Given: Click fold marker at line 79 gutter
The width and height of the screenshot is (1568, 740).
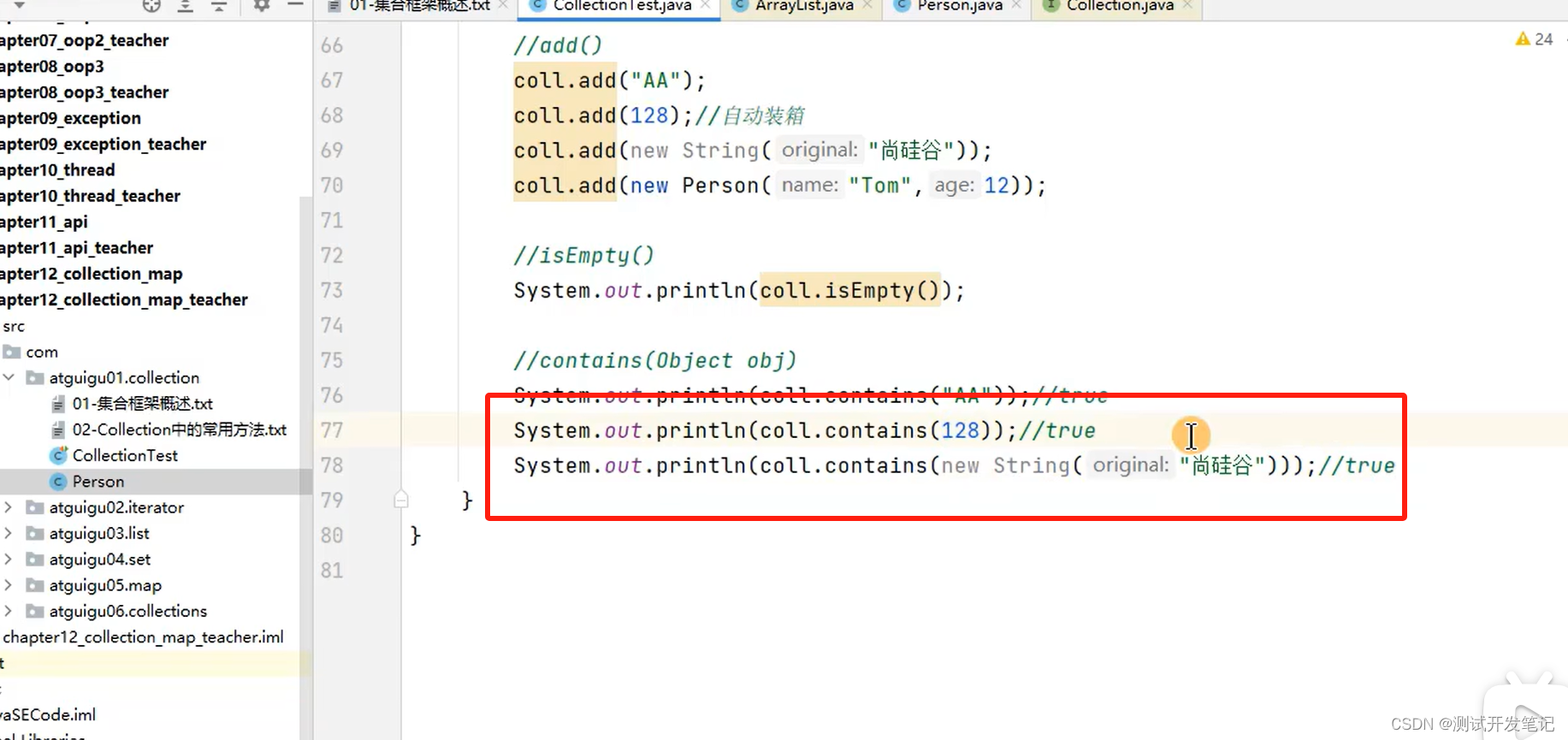Looking at the screenshot, I should coord(401,500).
